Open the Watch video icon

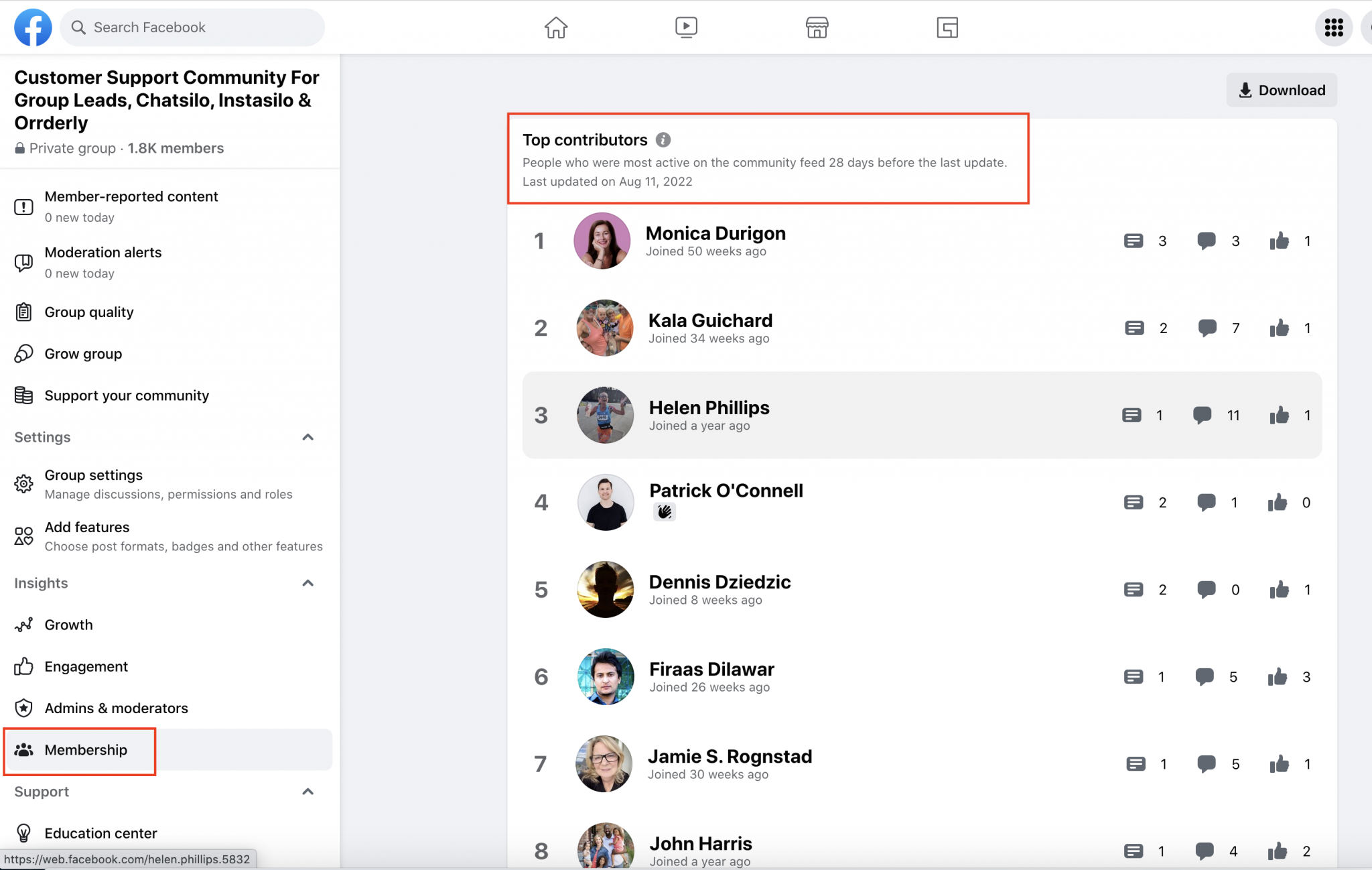tap(686, 27)
